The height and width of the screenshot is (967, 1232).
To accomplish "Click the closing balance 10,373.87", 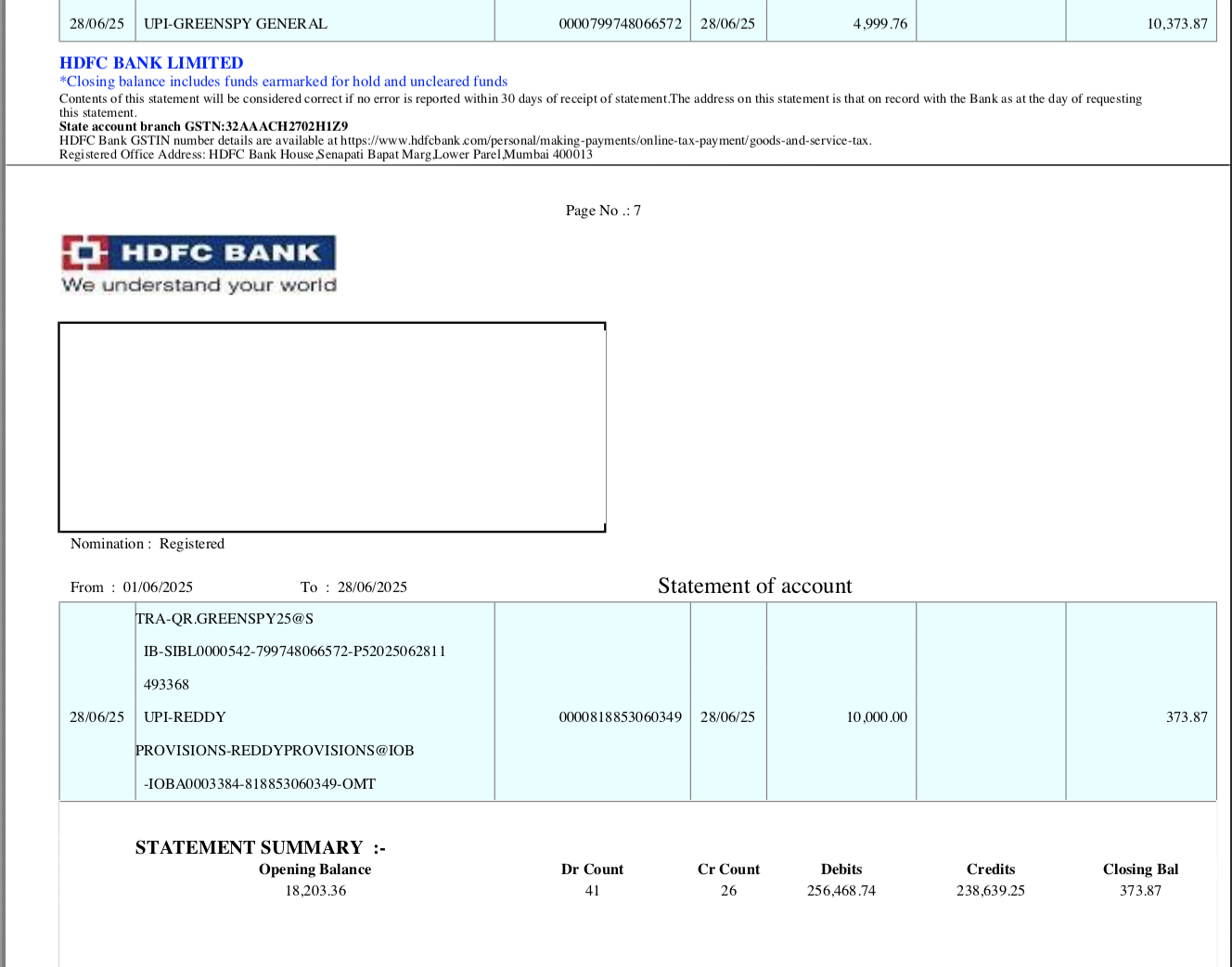I will [1177, 24].
